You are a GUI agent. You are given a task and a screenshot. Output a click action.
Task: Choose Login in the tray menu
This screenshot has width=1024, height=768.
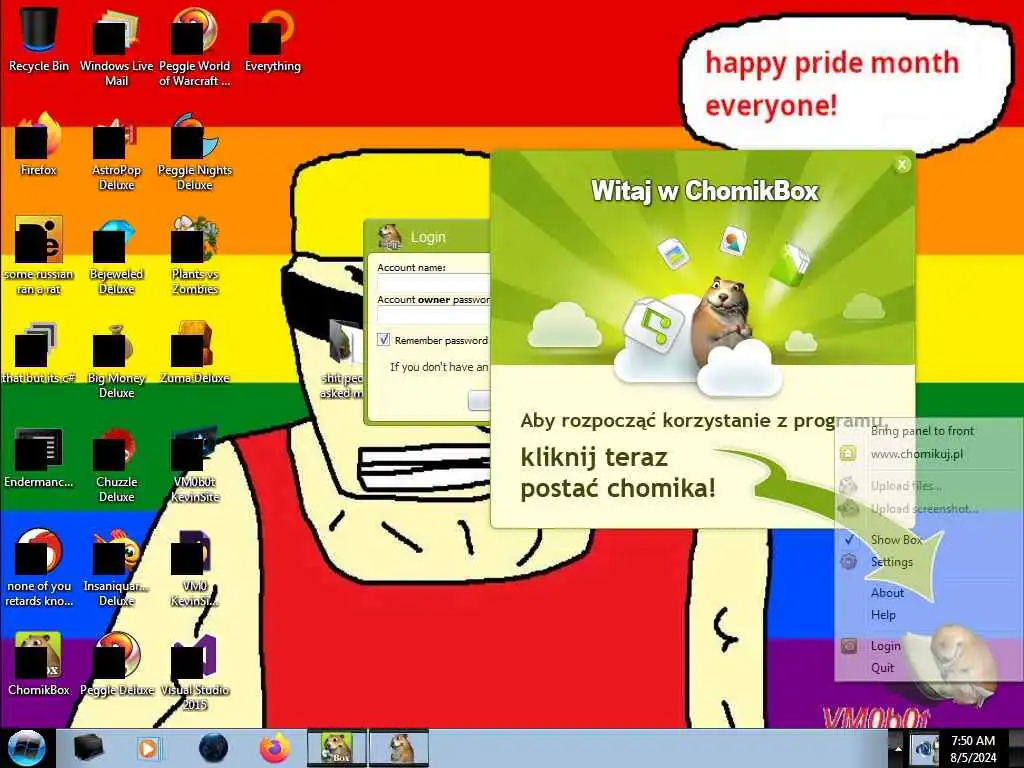point(884,646)
